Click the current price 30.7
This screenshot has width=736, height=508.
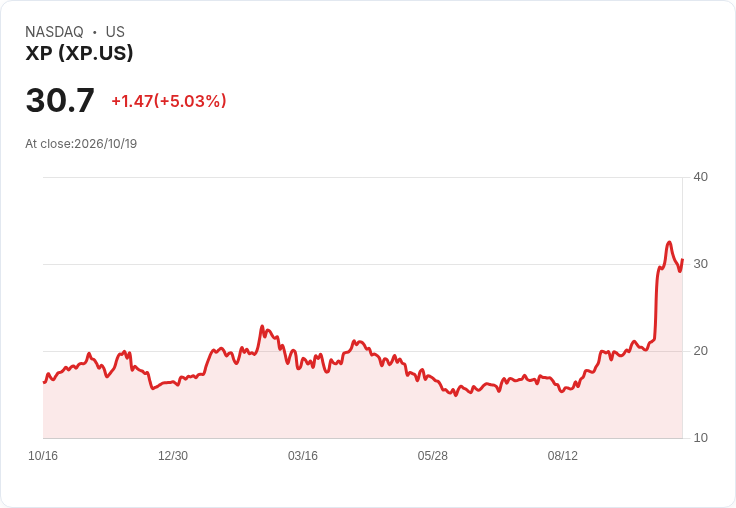60,100
